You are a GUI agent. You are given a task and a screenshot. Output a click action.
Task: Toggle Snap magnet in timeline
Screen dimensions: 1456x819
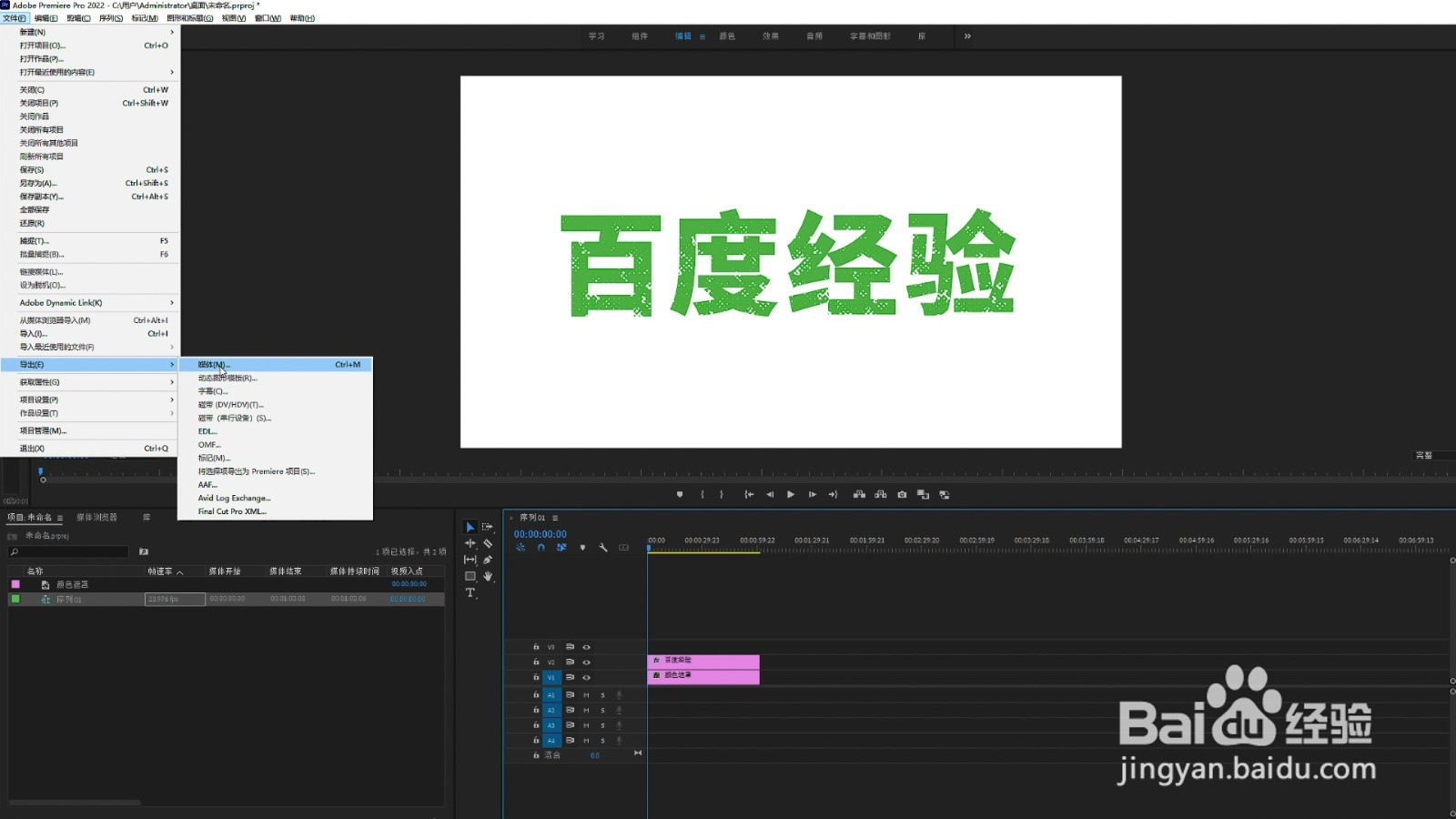pyautogui.click(x=541, y=548)
